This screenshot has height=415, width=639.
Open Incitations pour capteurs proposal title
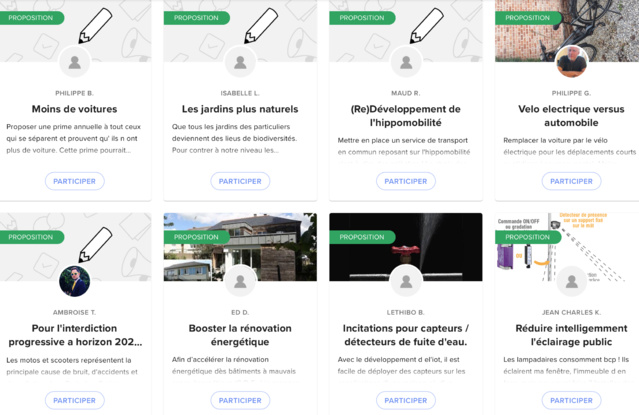(x=406, y=335)
